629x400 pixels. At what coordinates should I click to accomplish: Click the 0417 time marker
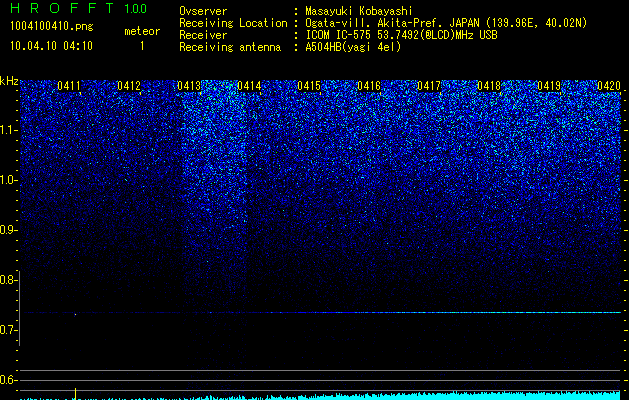[429, 86]
